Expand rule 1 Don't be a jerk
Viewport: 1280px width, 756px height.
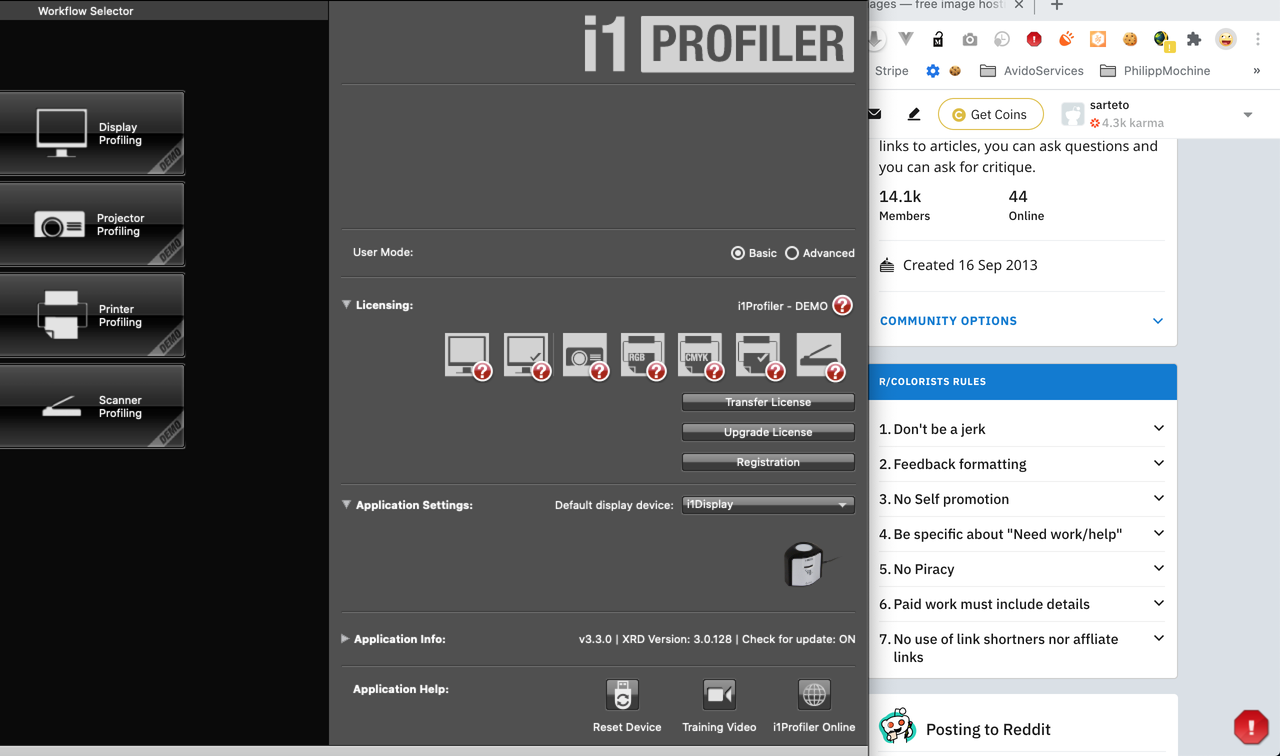1159,428
